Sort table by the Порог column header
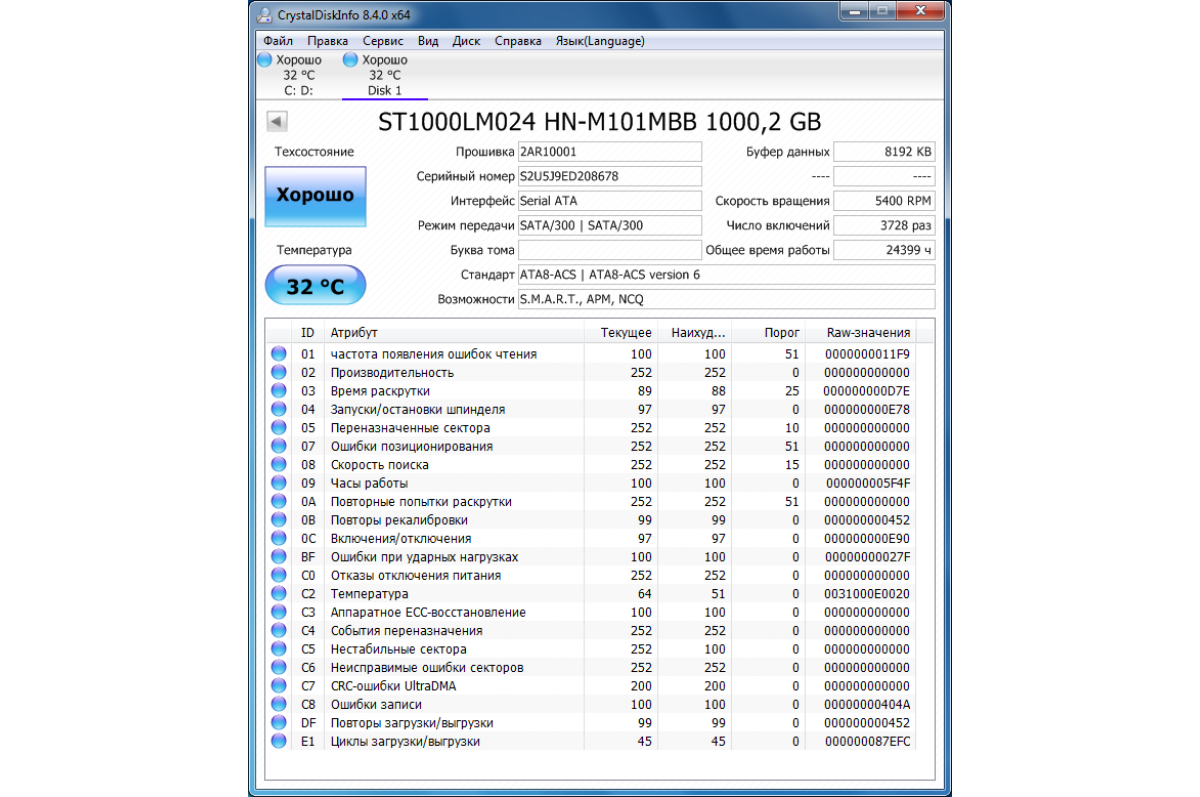The image size is (1200, 797). 769,333
